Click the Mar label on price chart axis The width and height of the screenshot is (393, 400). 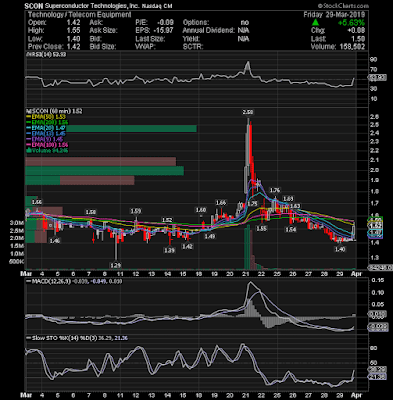pyautogui.click(x=26, y=274)
